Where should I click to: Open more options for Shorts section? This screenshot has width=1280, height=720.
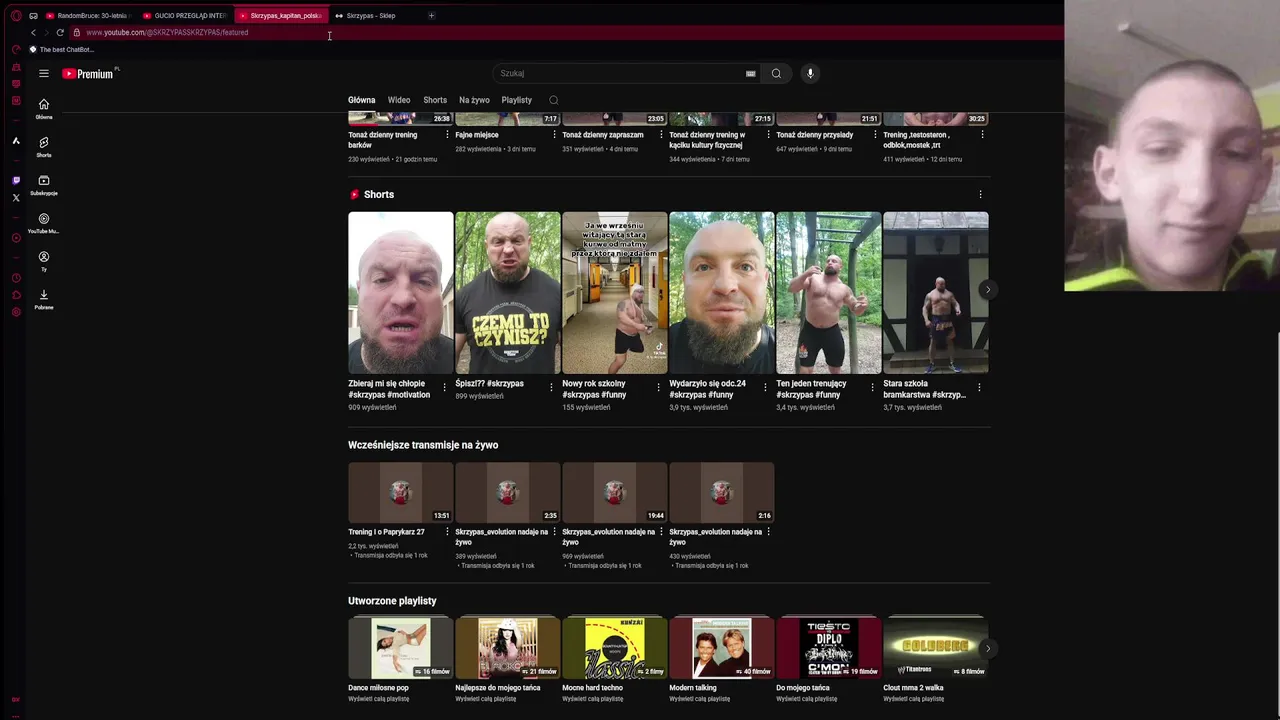[980, 194]
